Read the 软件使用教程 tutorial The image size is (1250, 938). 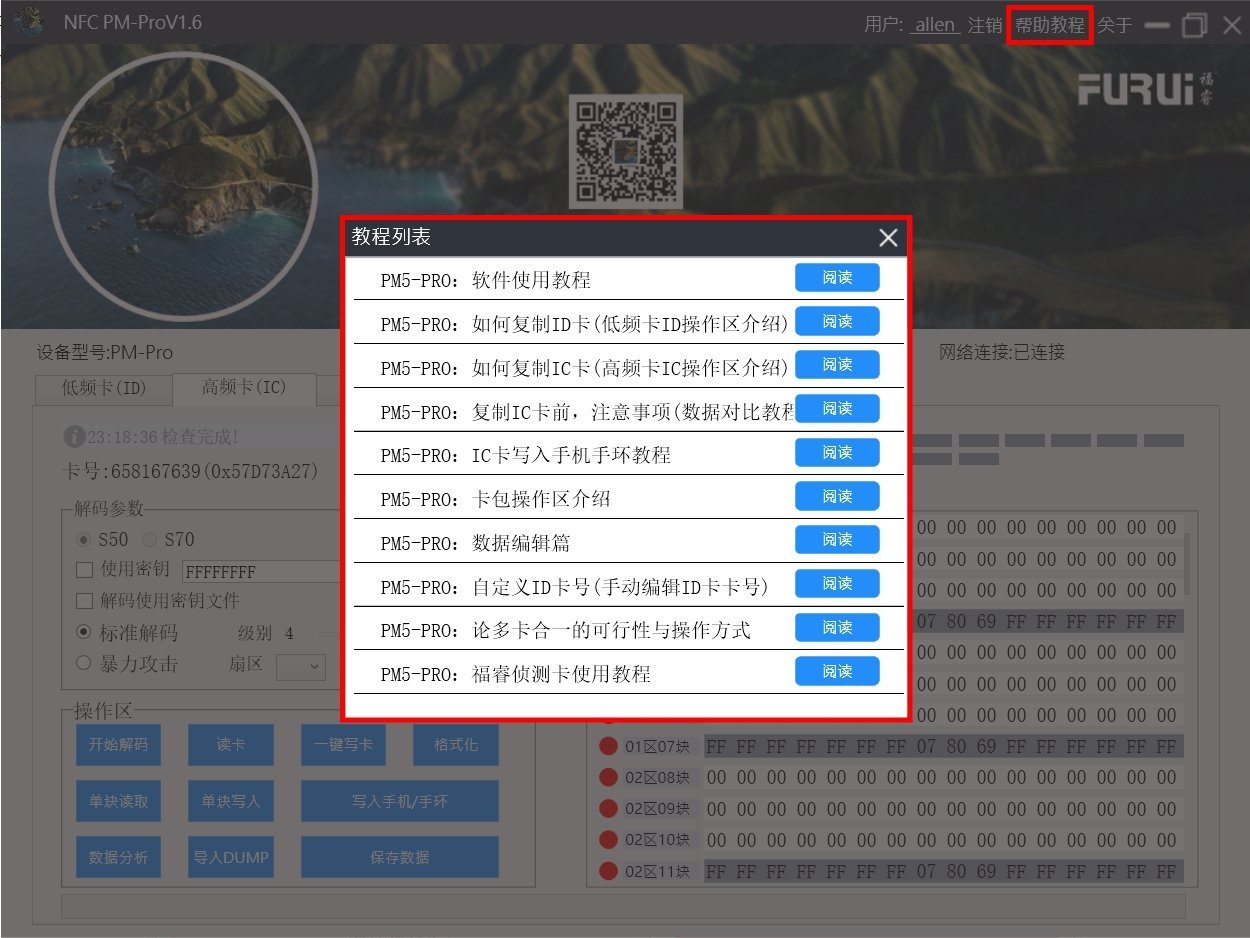click(x=837, y=278)
